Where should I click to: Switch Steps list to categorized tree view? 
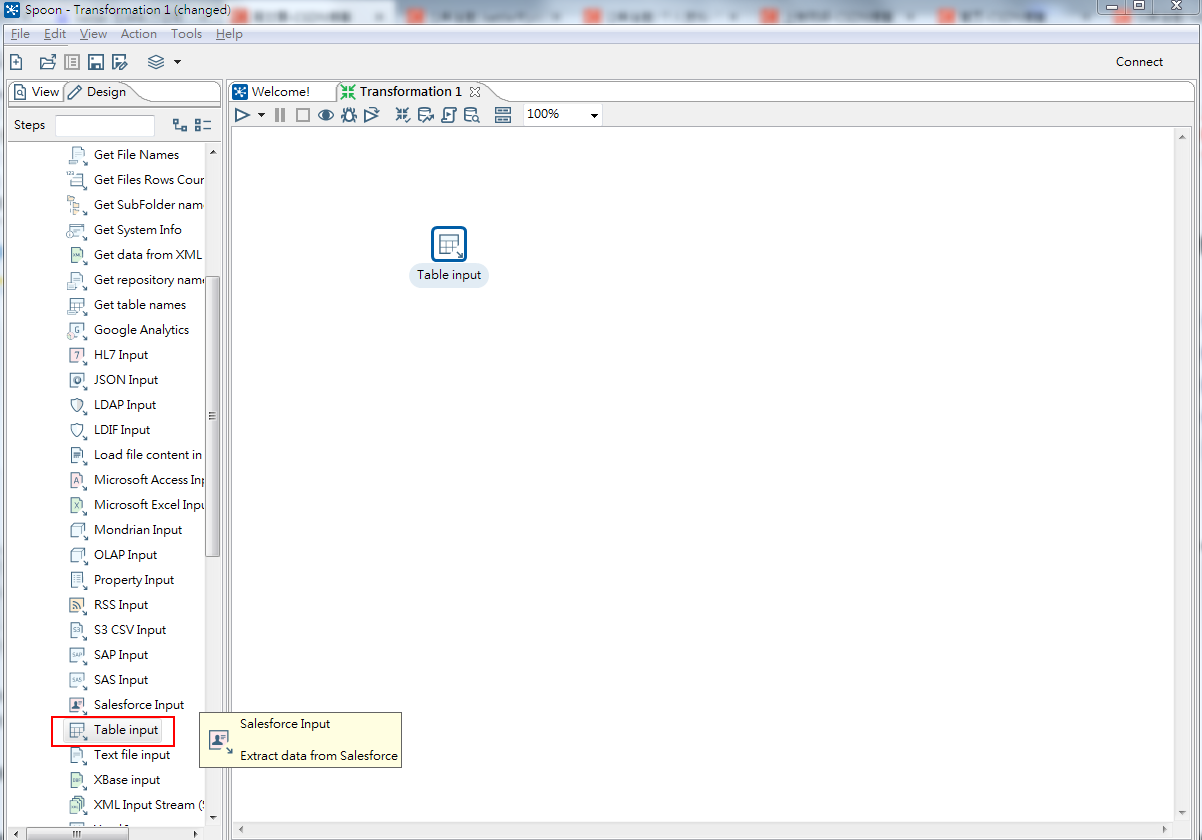click(181, 124)
